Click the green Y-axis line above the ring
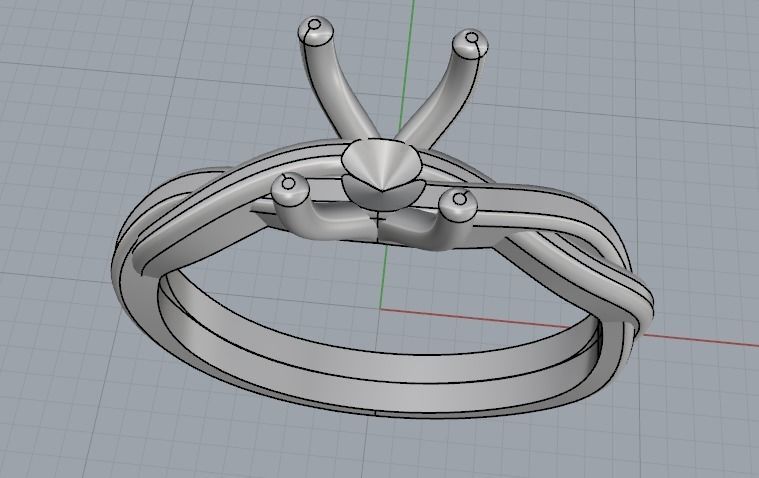 click(408, 68)
